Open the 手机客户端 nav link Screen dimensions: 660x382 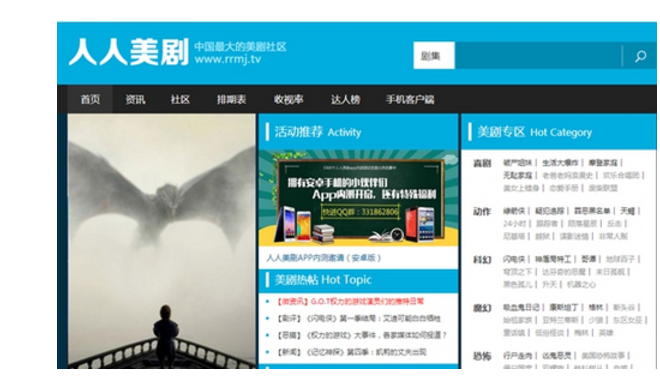(x=410, y=99)
